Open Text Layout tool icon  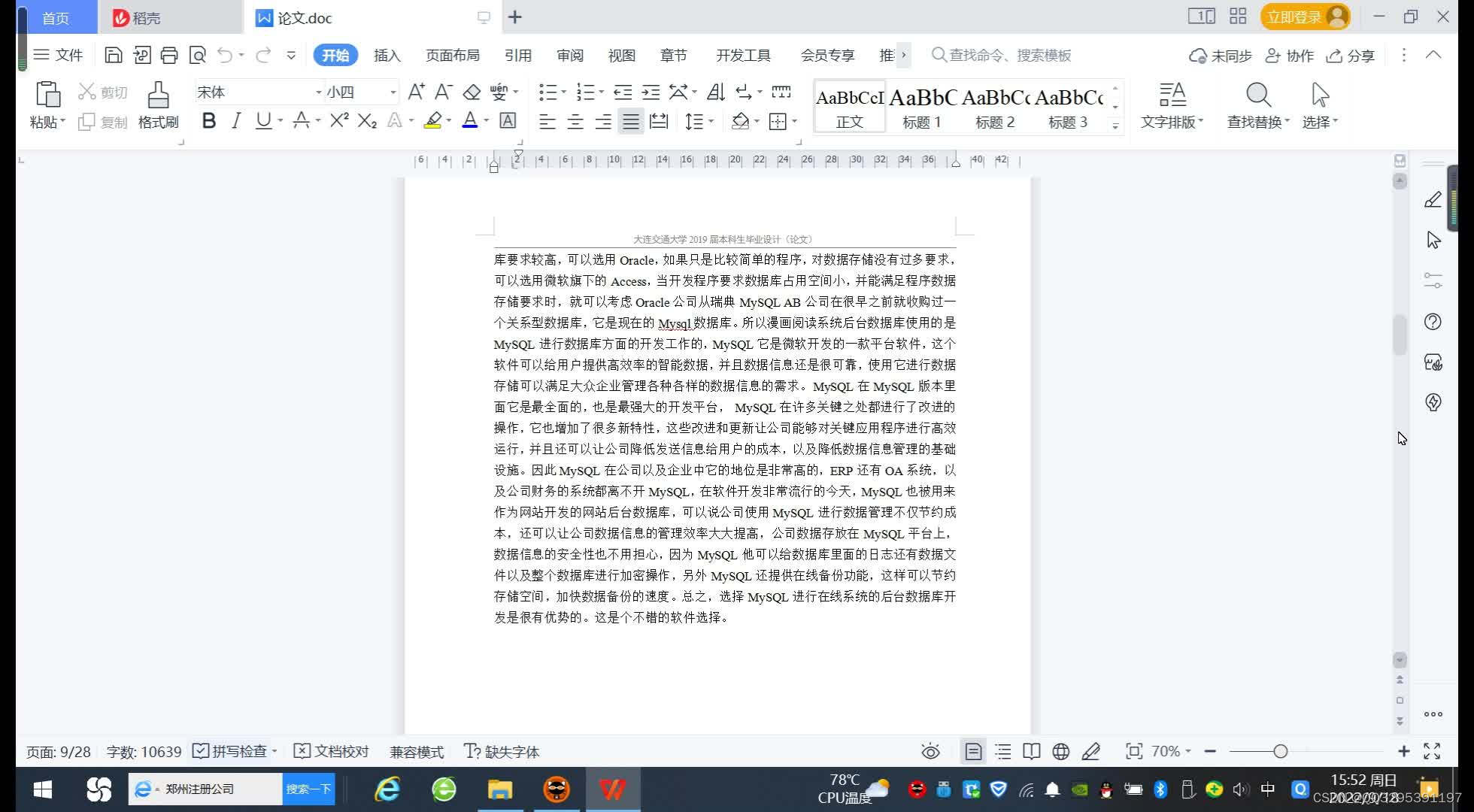coord(1172,95)
